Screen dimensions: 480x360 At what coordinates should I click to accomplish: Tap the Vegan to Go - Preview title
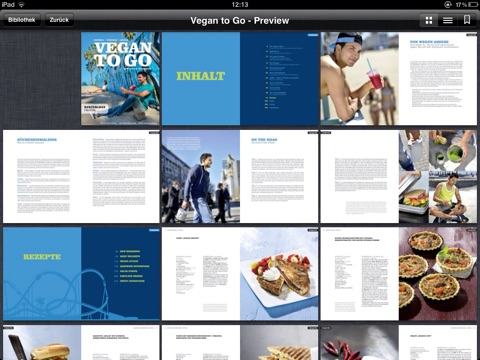pyautogui.click(x=240, y=21)
